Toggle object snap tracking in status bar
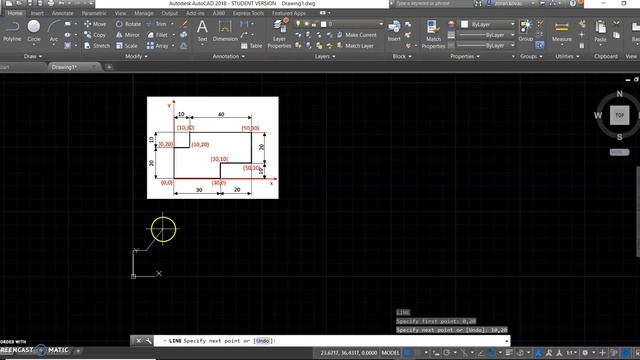The width and height of the screenshot is (640, 360). click(481, 353)
